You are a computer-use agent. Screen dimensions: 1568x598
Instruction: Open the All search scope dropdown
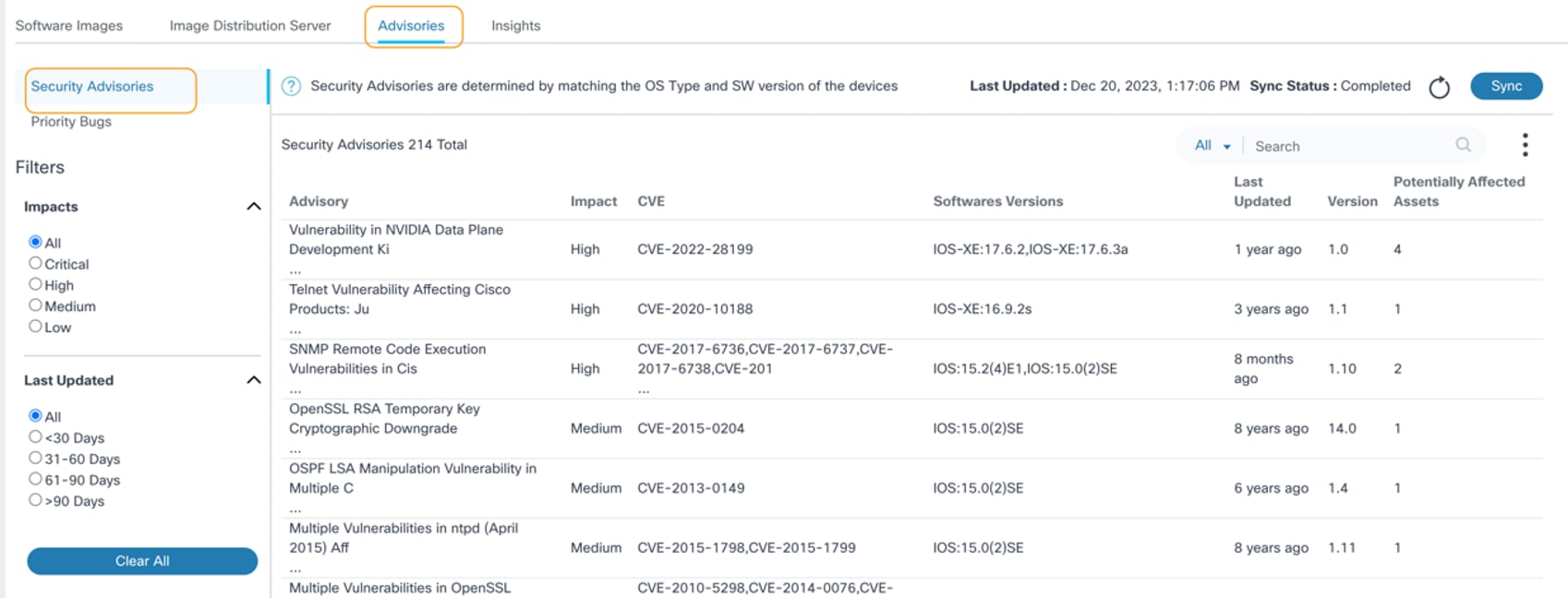pos(1212,146)
